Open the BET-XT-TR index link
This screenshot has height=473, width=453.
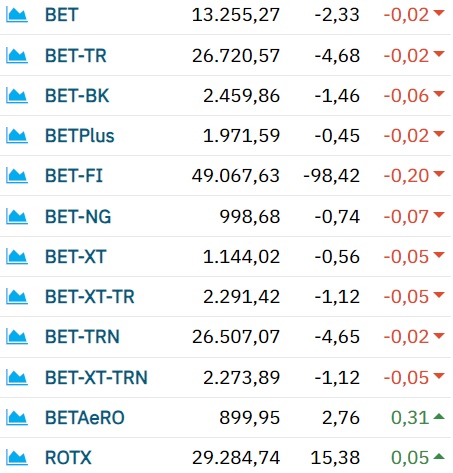pos(90,297)
